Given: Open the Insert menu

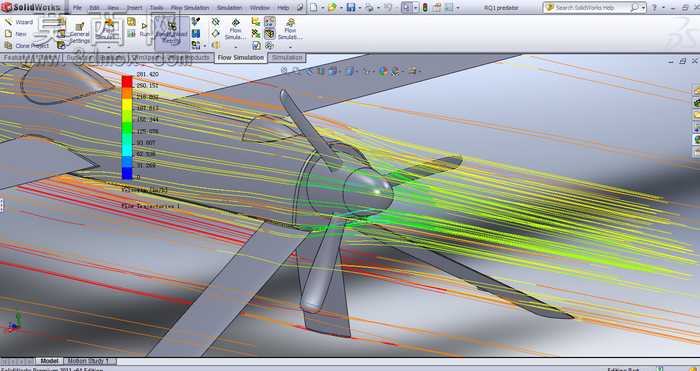Looking at the screenshot, I should point(134,8).
